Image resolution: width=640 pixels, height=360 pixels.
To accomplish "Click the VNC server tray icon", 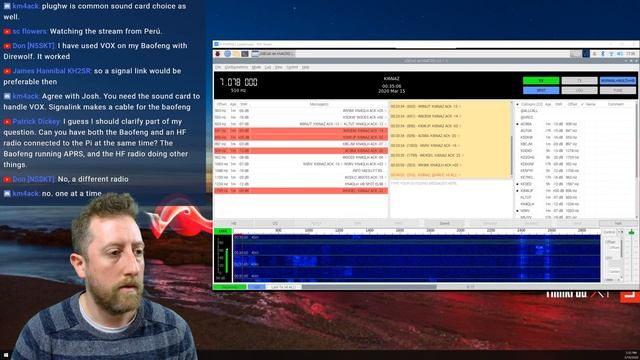I will (x=586, y=54).
